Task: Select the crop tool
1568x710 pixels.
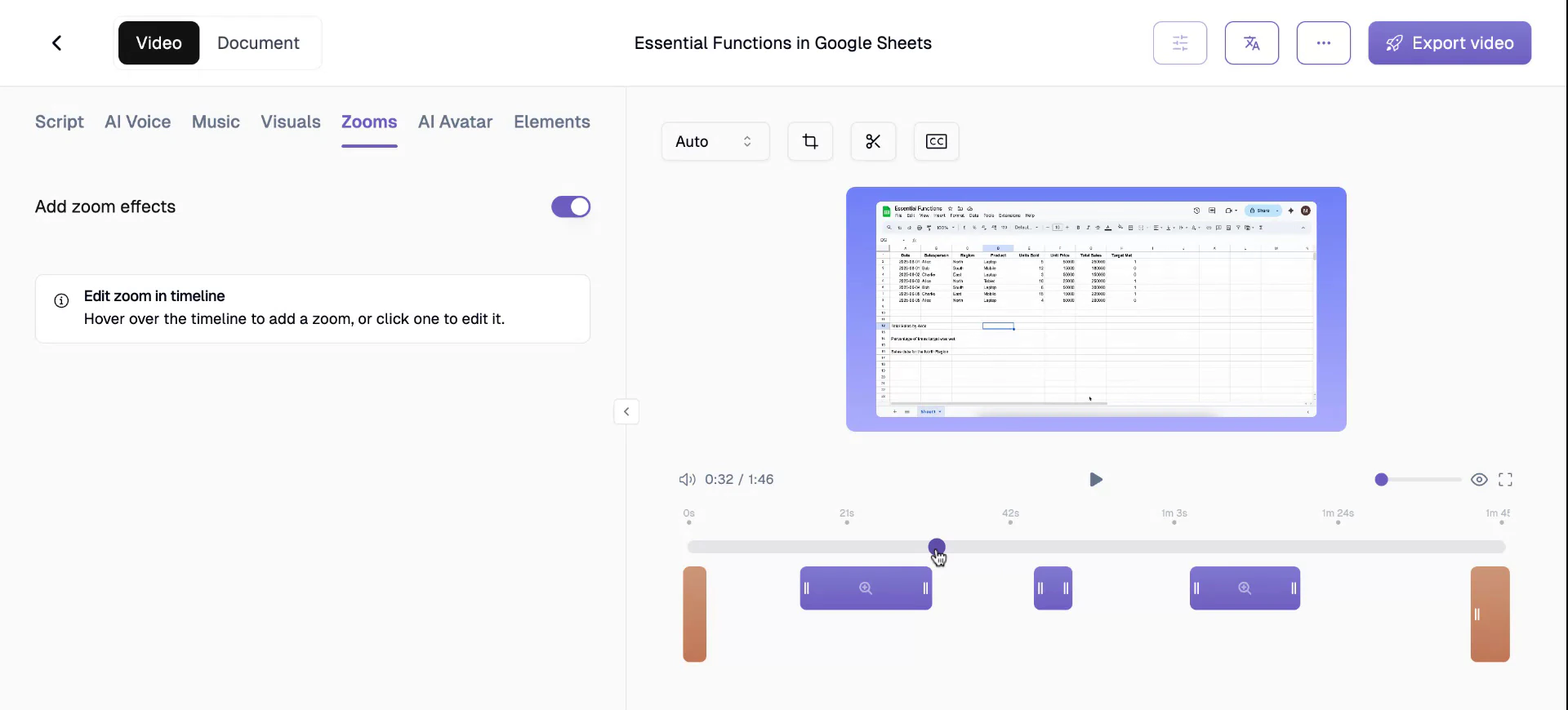Action: coord(810,141)
